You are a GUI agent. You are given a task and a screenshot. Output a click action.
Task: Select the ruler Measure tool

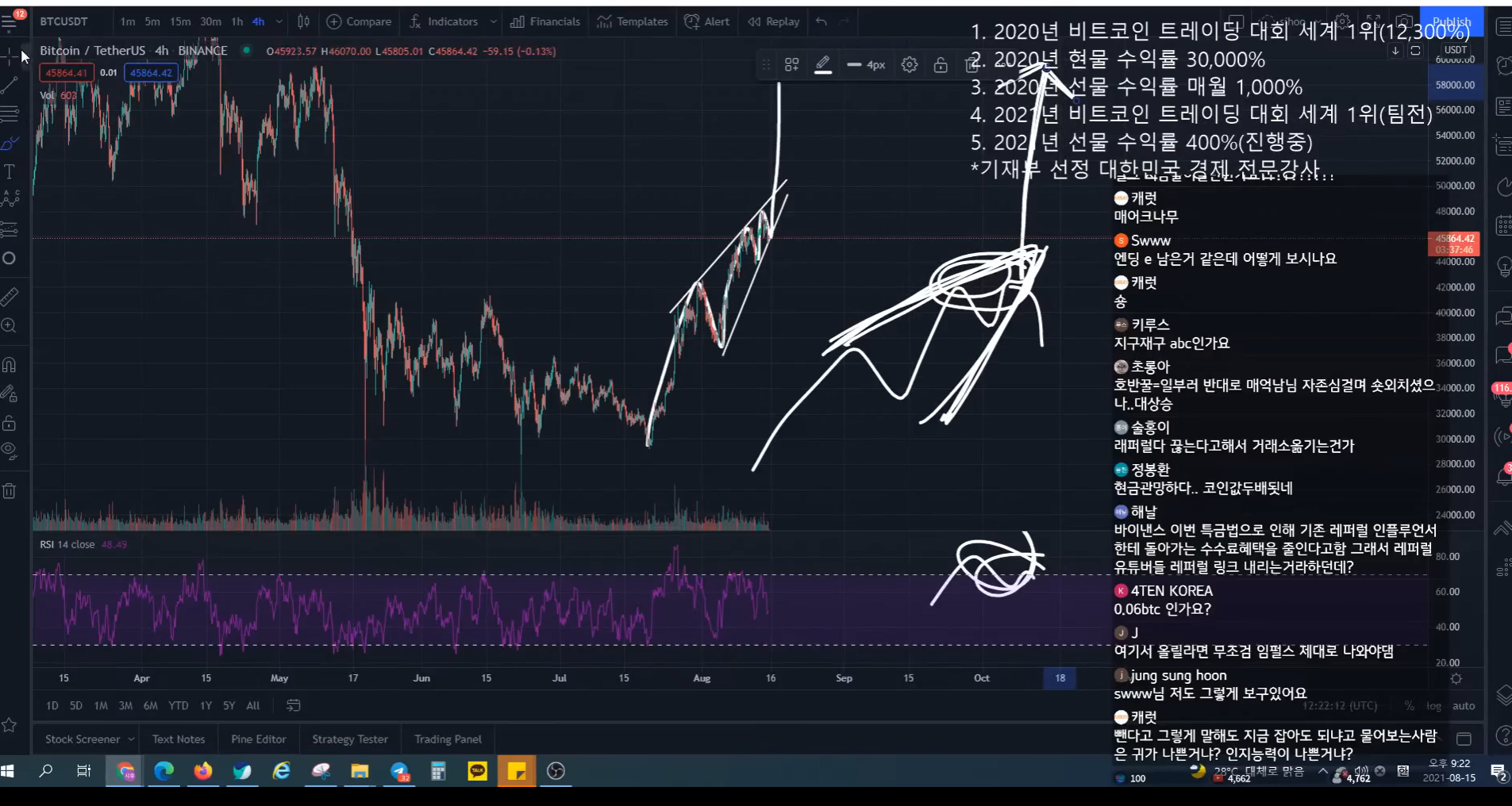click(x=10, y=297)
